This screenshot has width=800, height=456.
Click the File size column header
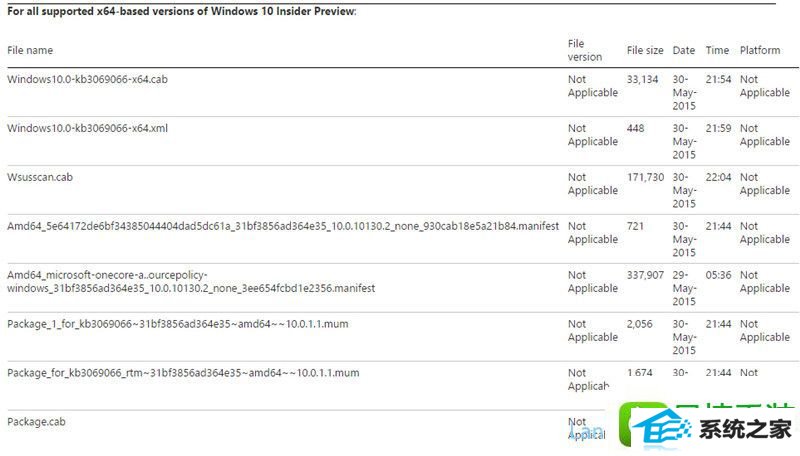tap(645, 50)
